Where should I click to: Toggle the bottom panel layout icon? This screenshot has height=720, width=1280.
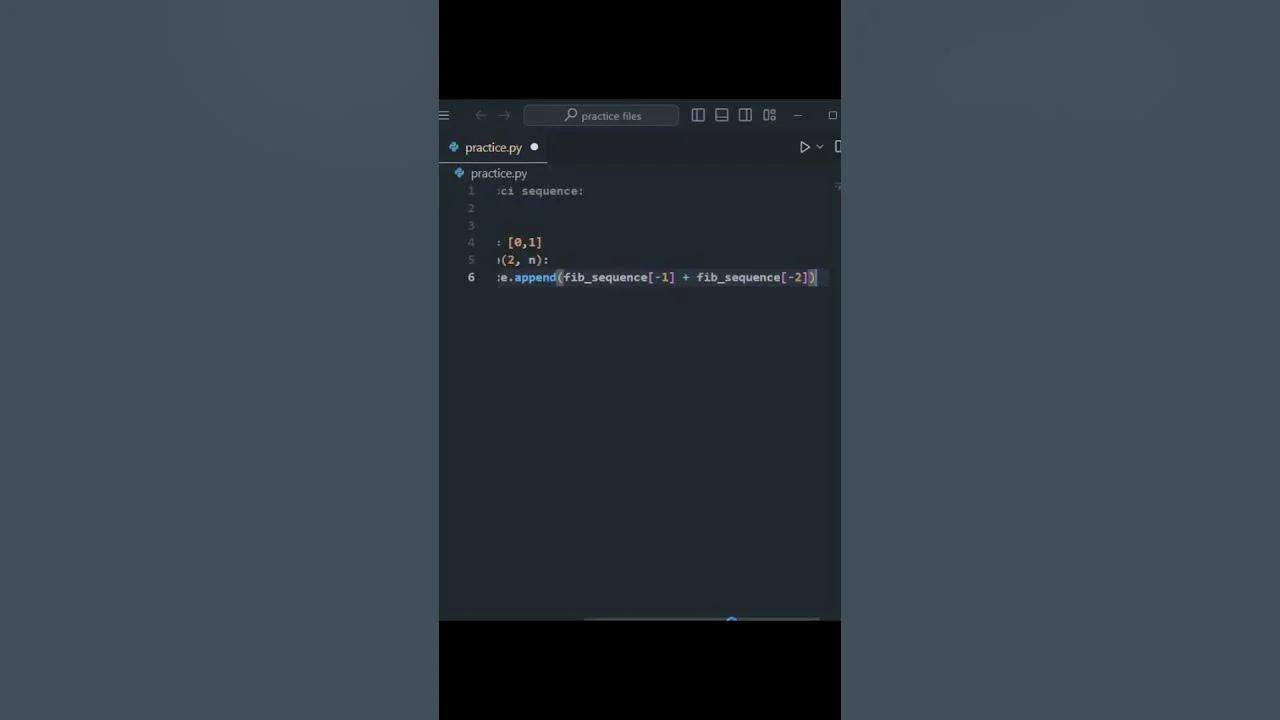[x=721, y=116]
